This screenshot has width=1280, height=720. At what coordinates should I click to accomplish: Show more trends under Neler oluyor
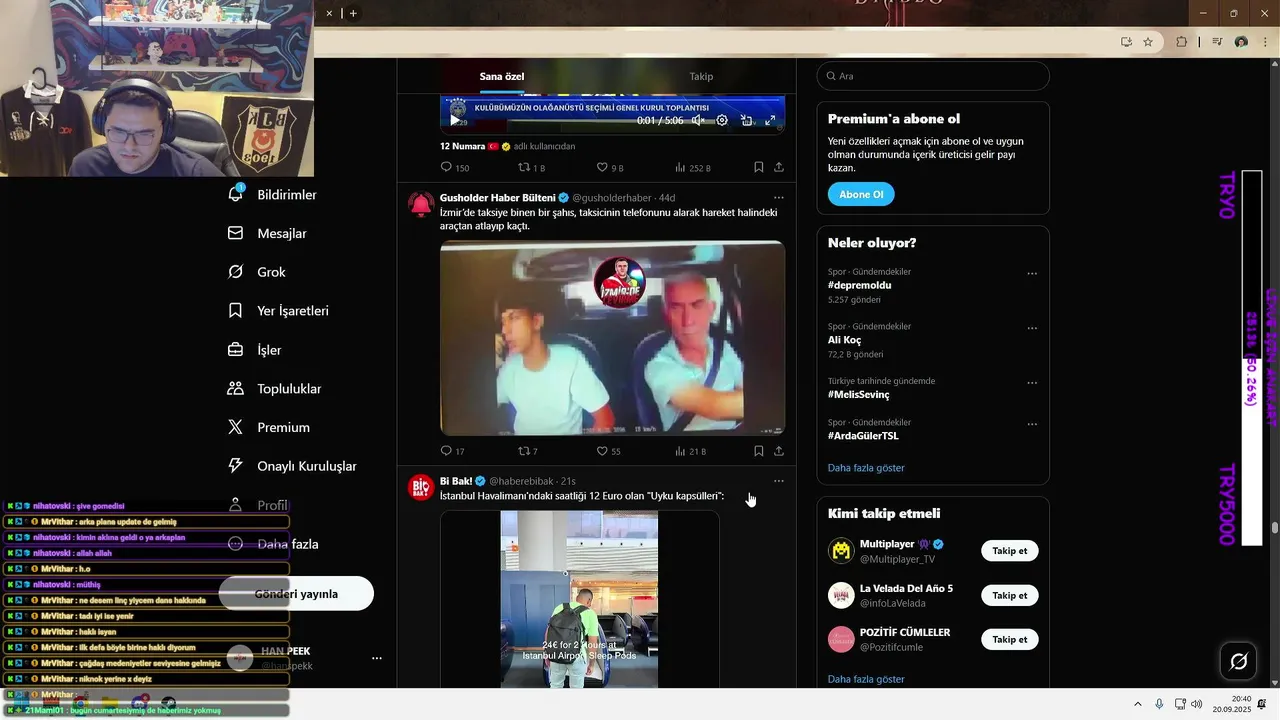866,468
